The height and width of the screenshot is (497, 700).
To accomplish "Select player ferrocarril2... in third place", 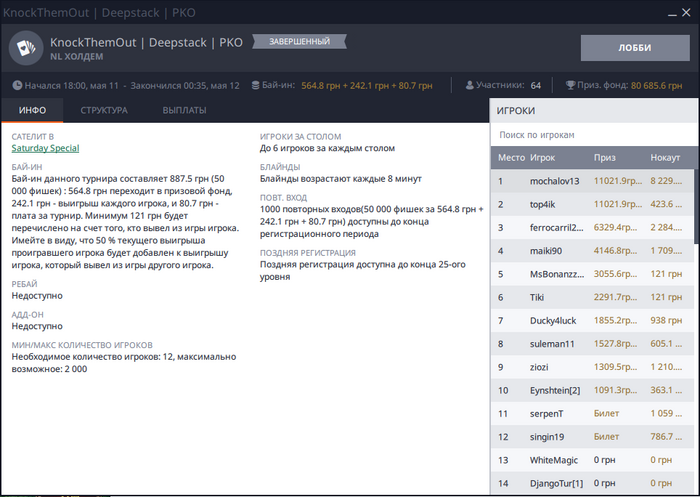I will click(x=592, y=228).
